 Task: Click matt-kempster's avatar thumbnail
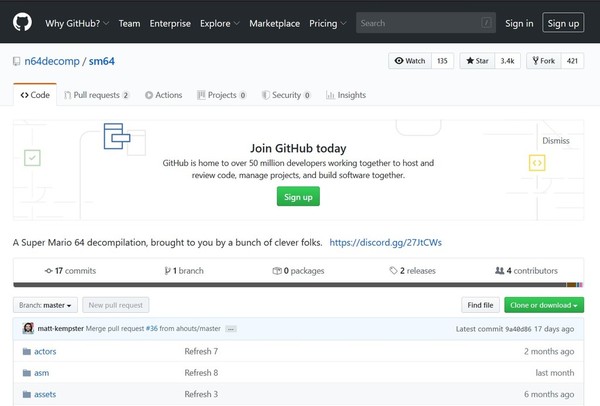coord(28,328)
